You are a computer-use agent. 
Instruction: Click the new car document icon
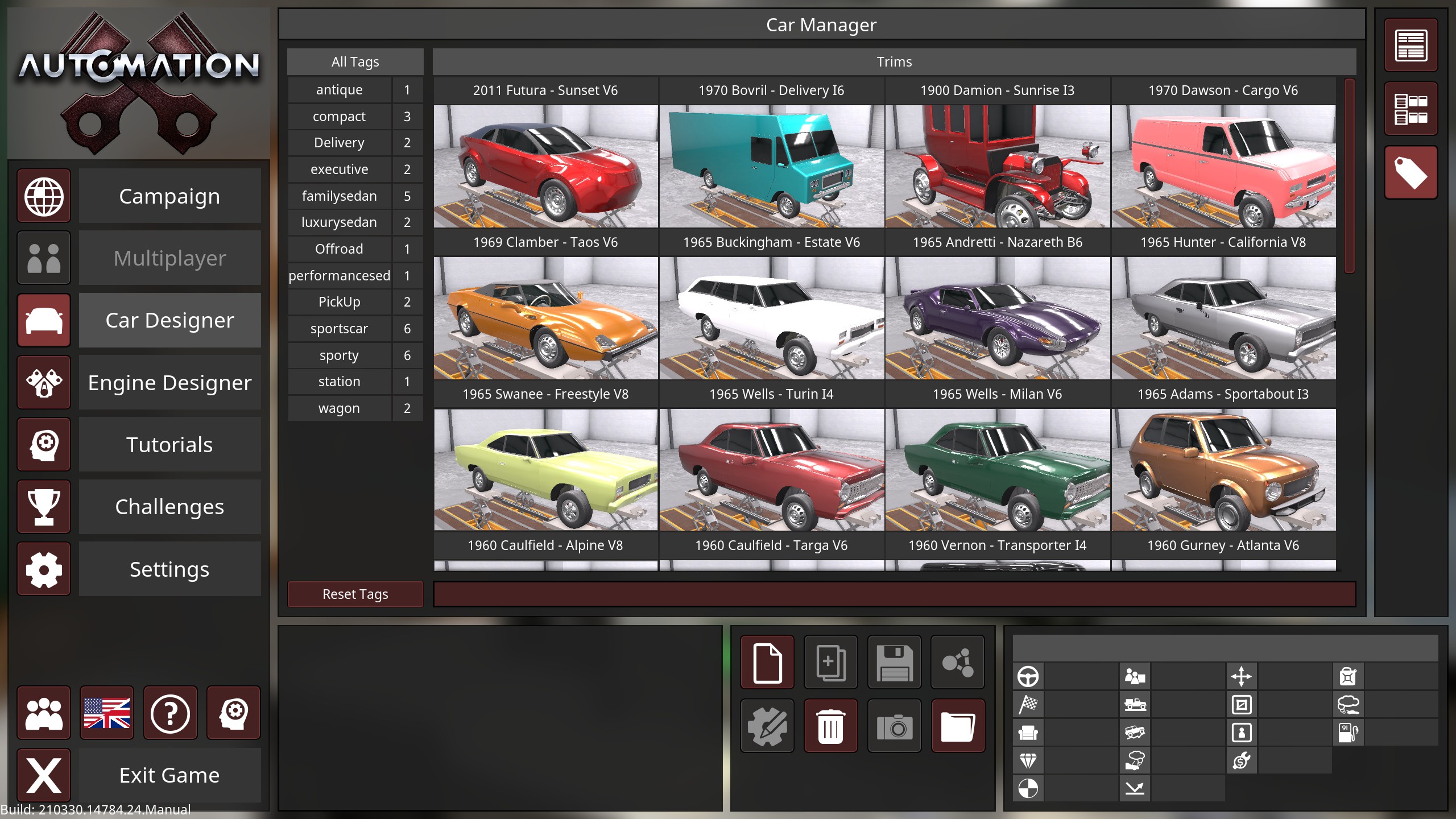767,663
